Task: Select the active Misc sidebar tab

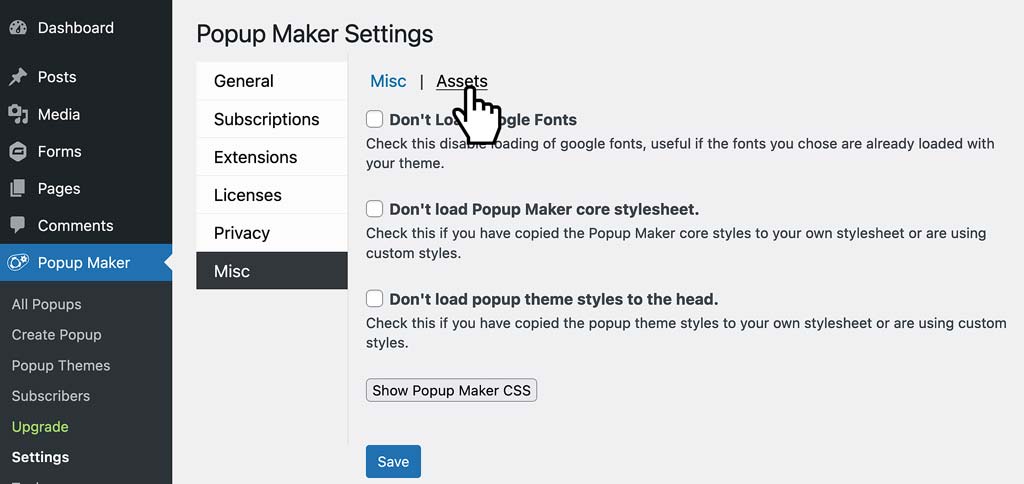Action: click(x=272, y=270)
